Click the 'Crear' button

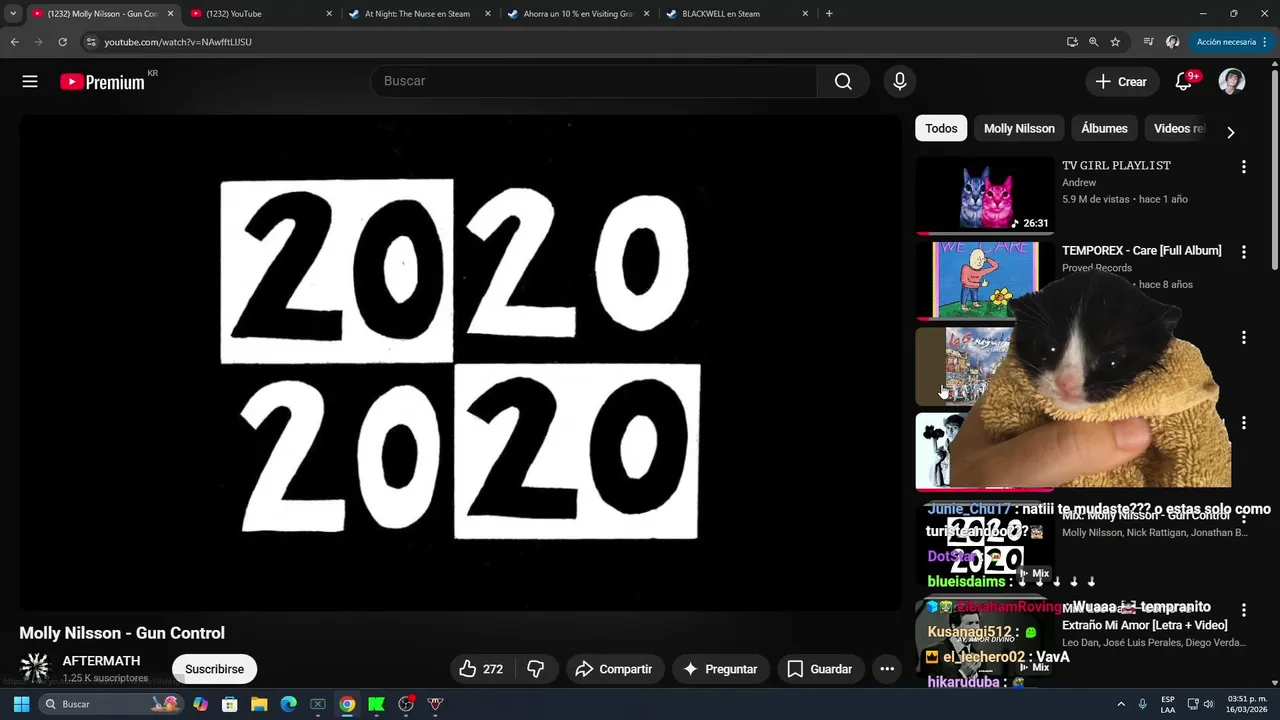[1122, 82]
